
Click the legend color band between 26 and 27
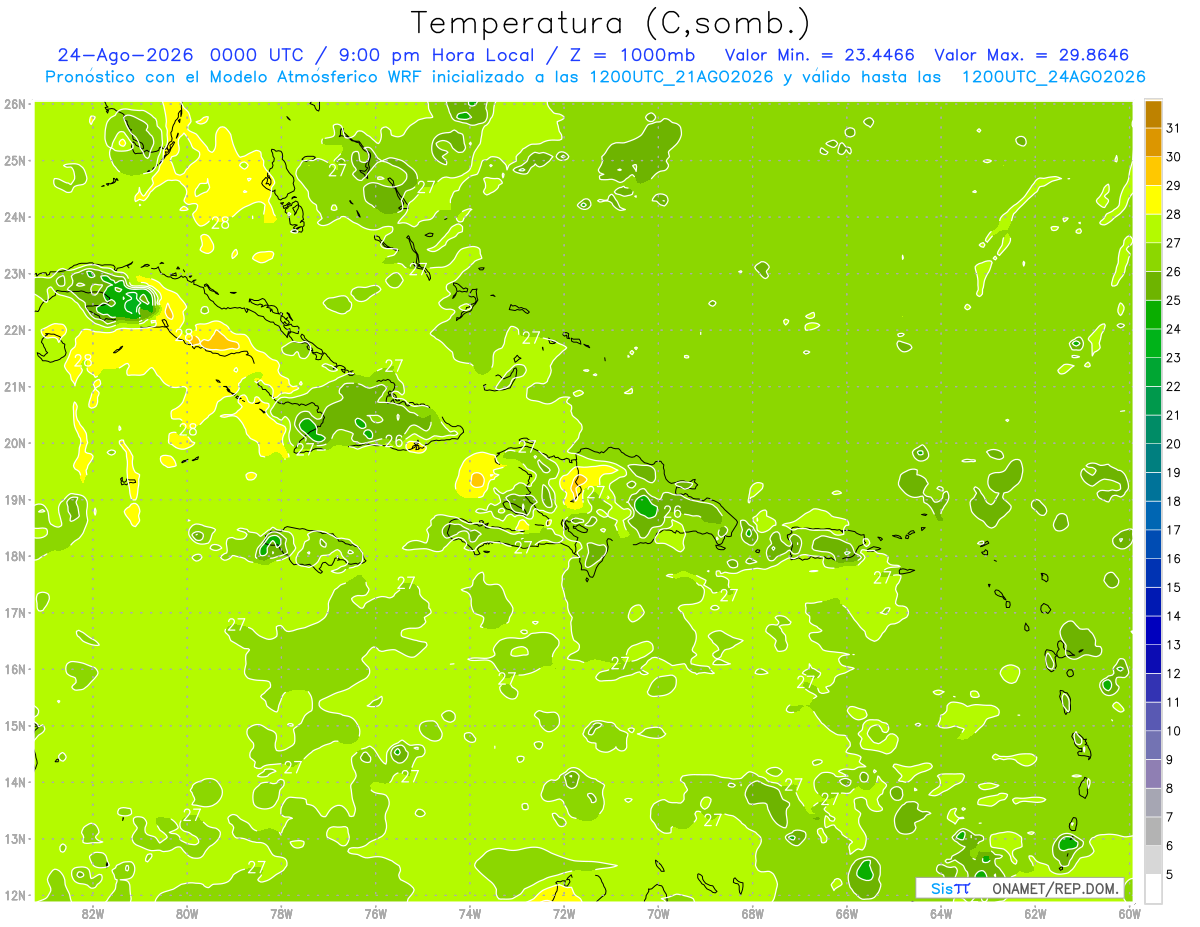point(1153,257)
